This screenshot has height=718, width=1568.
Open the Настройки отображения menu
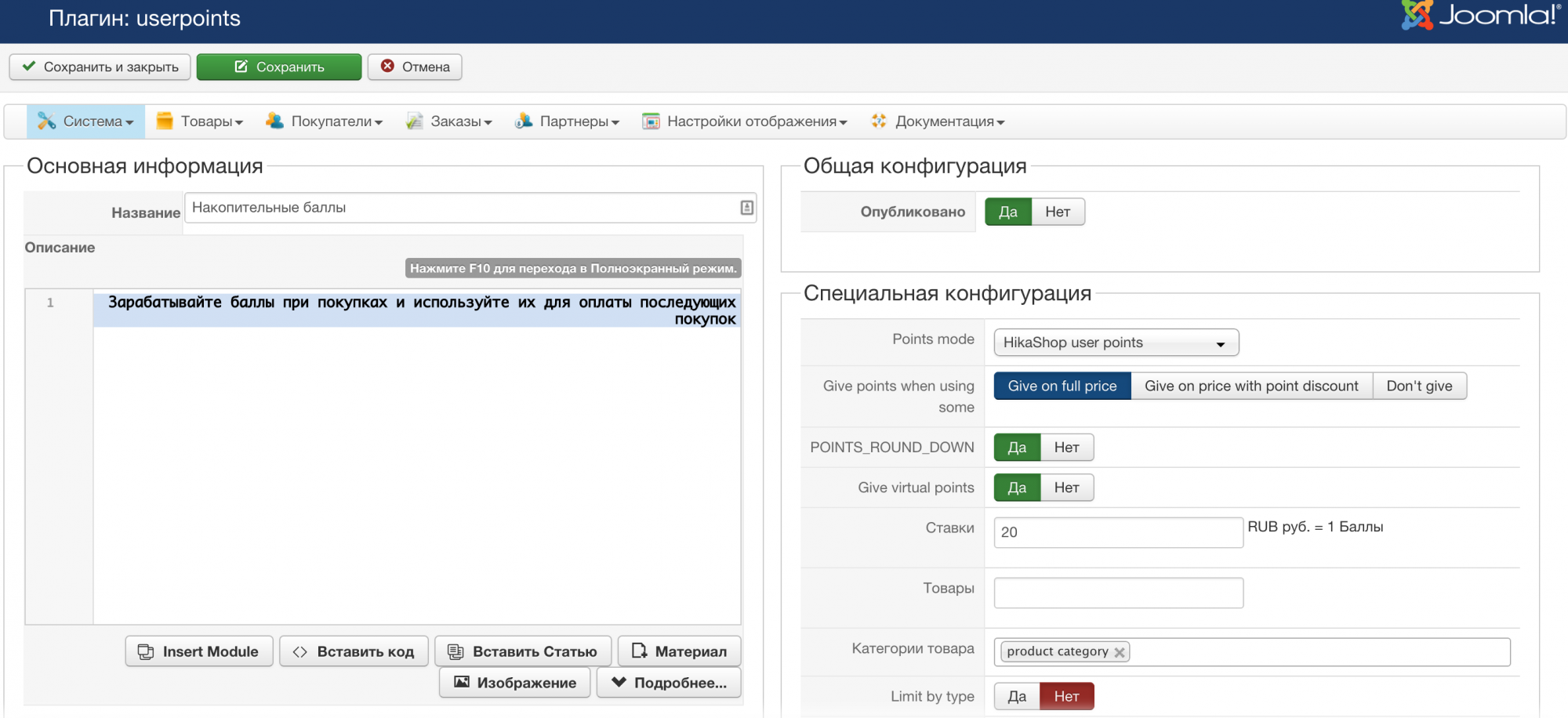click(x=745, y=121)
